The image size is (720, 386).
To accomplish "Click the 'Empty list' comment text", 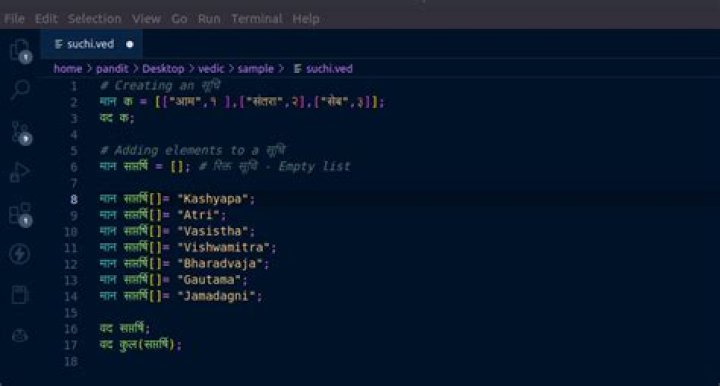I will (315, 167).
